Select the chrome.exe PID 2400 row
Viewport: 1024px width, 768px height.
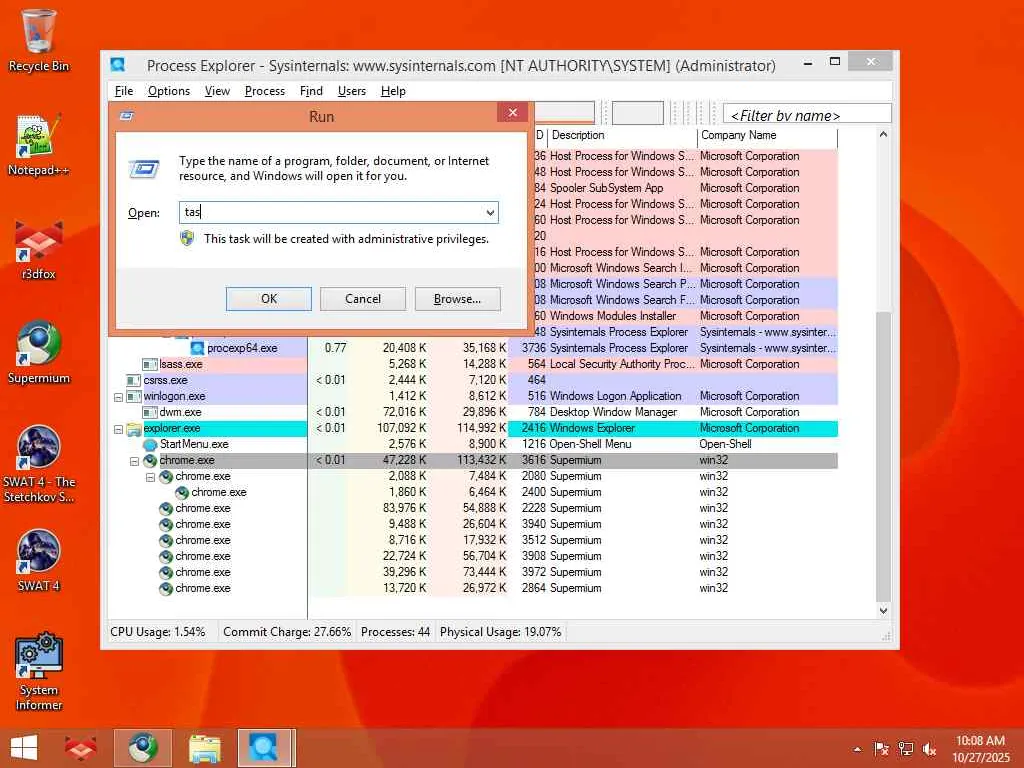point(473,492)
